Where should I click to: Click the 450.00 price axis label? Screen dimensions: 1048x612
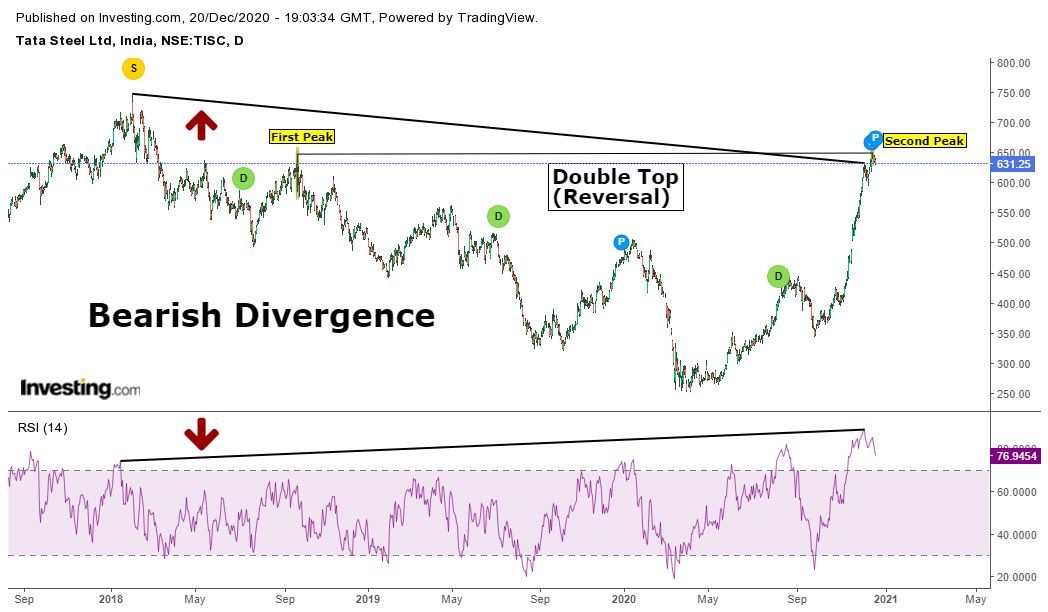1013,274
